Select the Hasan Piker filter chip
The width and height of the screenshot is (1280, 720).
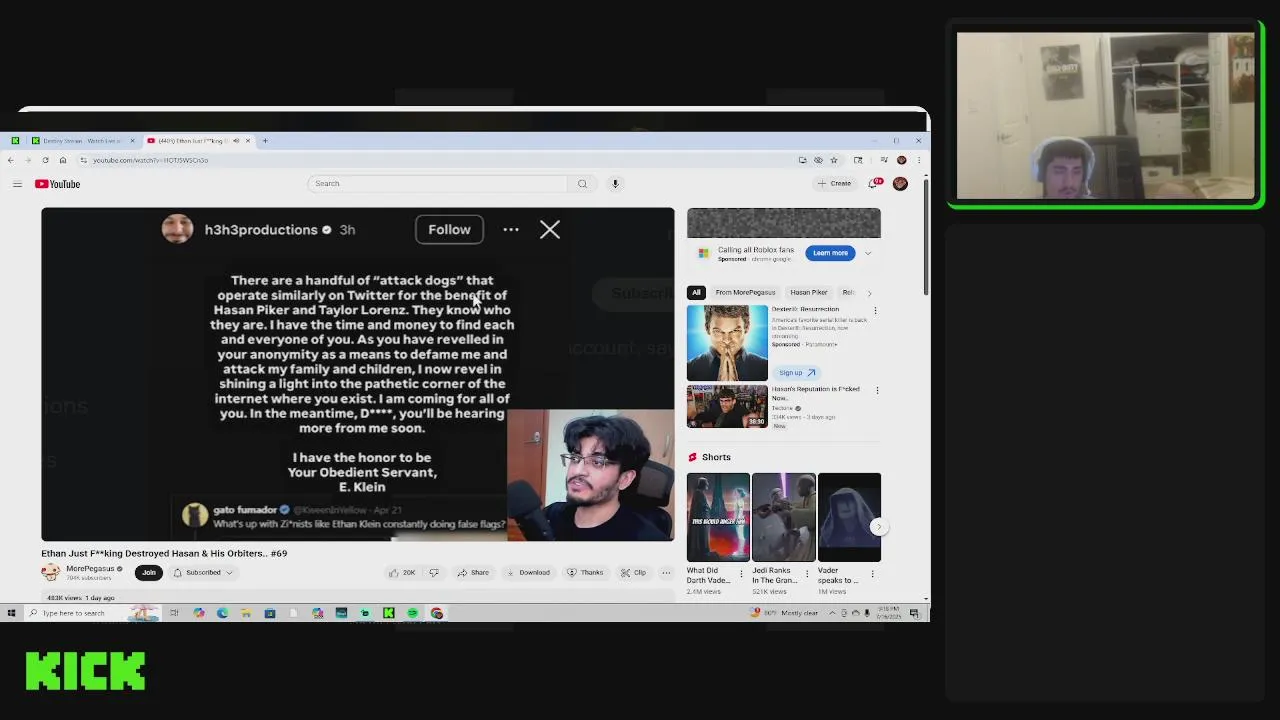coord(808,292)
